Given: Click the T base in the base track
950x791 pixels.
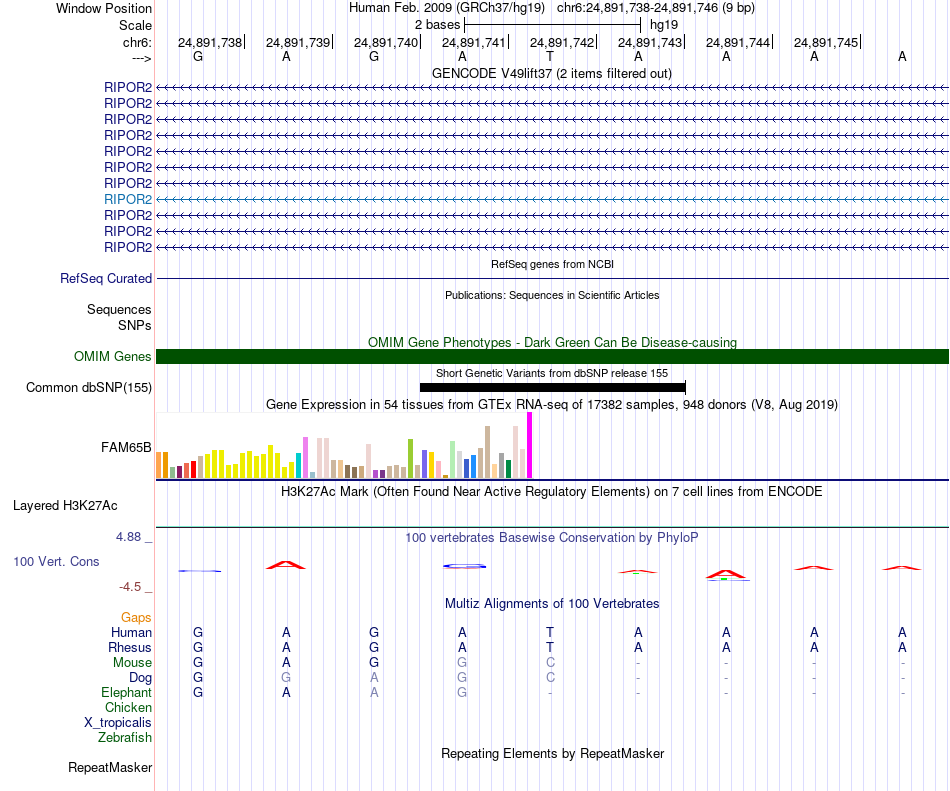Looking at the screenshot, I should (550, 56).
